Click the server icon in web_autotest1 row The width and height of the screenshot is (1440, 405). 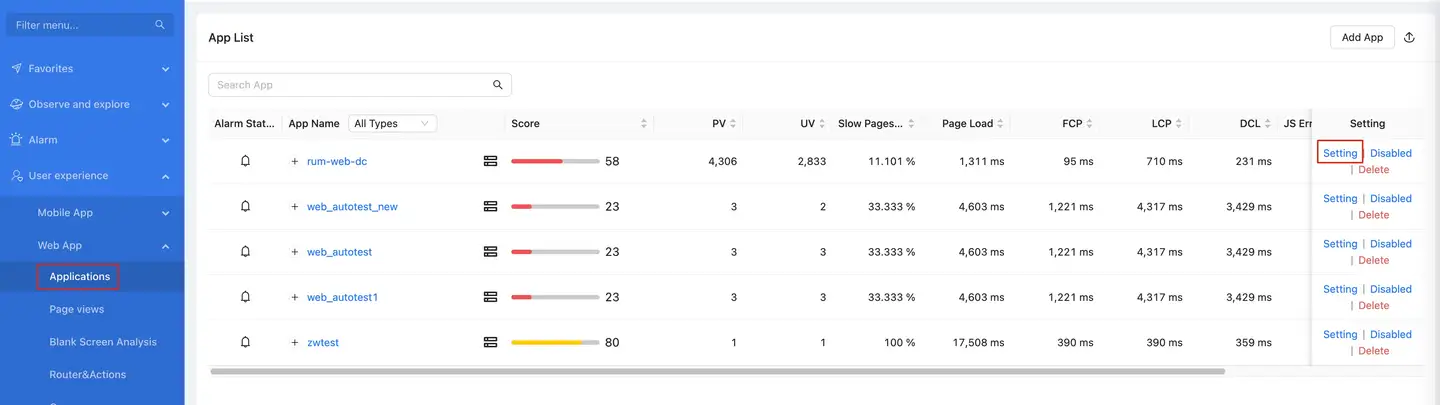tap(490, 297)
